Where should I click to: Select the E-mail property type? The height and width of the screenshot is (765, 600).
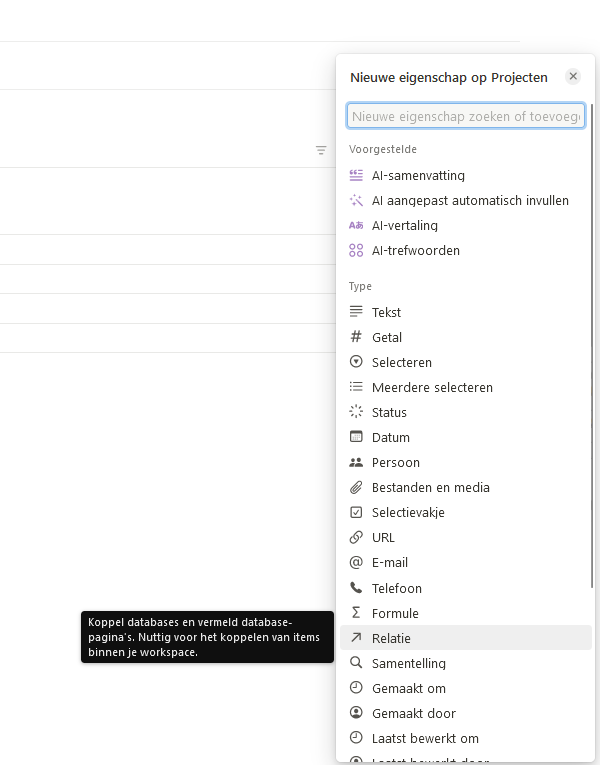[466, 563]
